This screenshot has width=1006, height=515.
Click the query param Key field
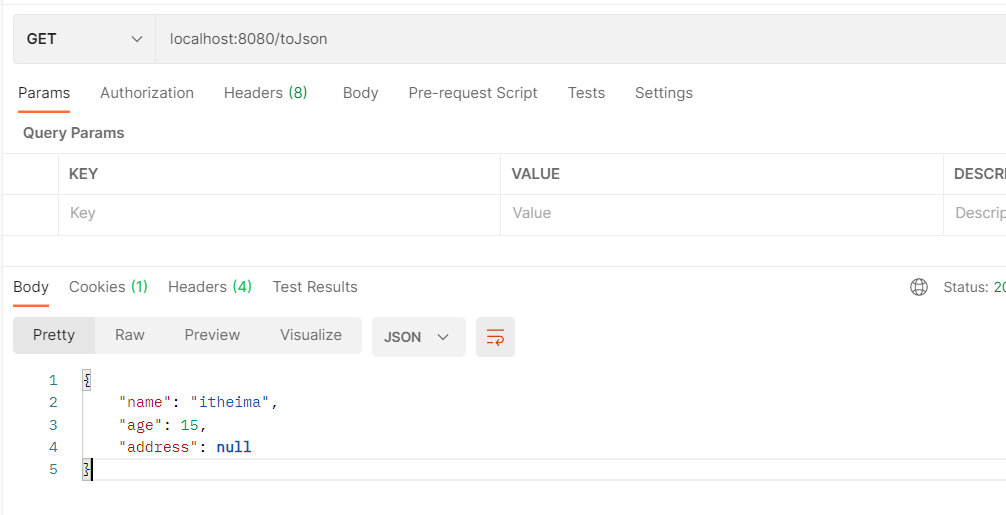point(279,213)
